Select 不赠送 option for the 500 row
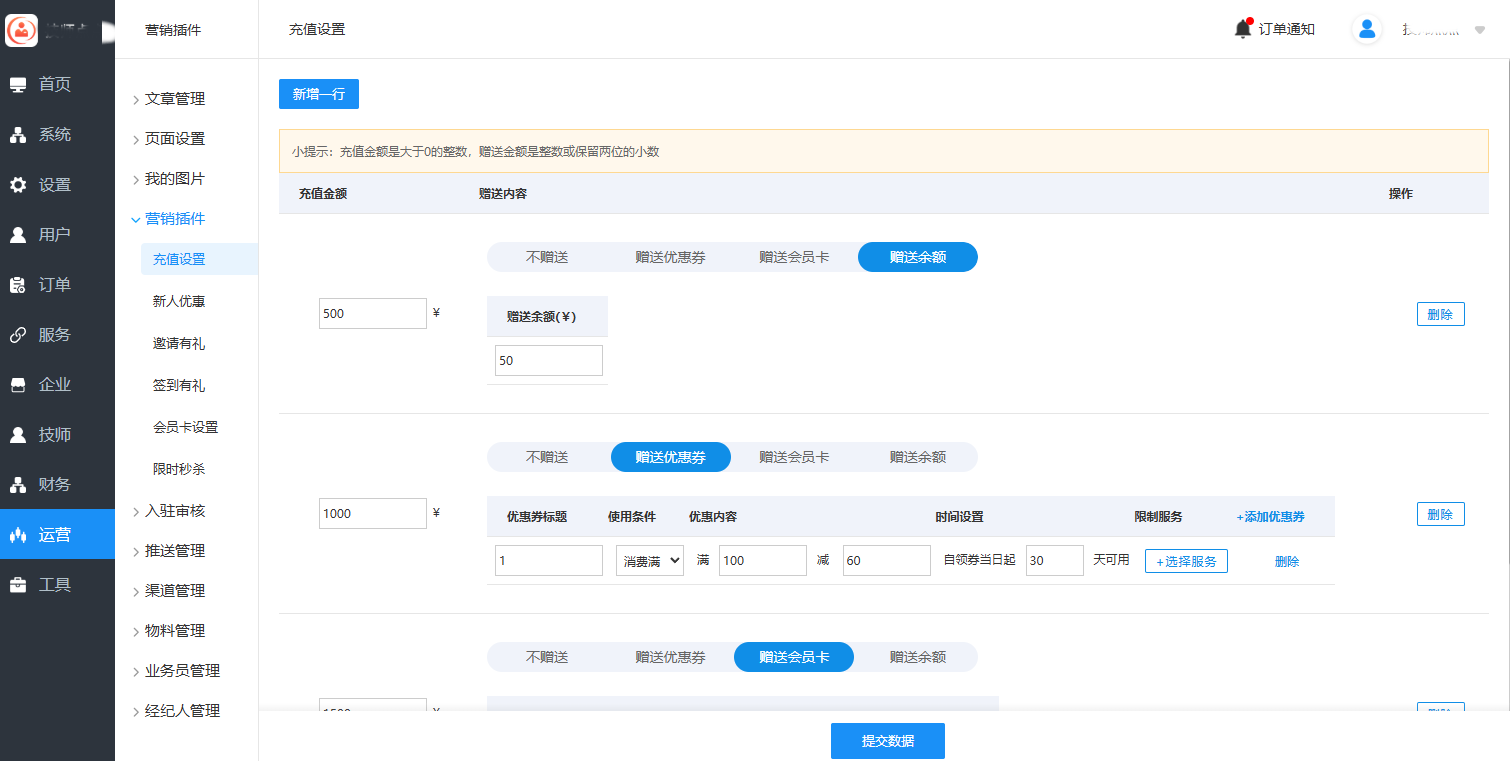The width and height of the screenshot is (1510, 761). pyautogui.click(x=547, y=257)
